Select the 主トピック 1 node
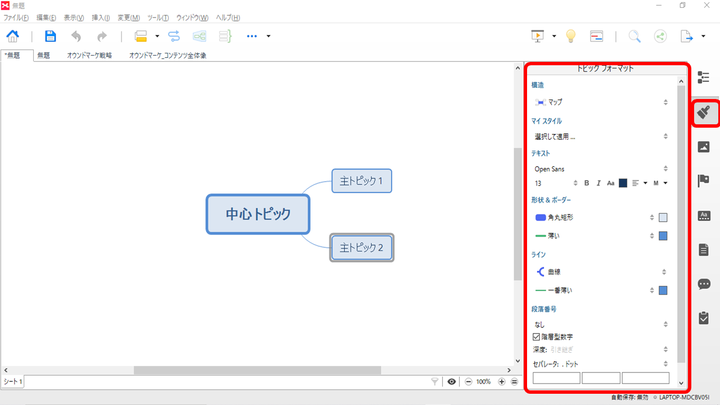Viewport: 720px width, 405px height. 361,181
